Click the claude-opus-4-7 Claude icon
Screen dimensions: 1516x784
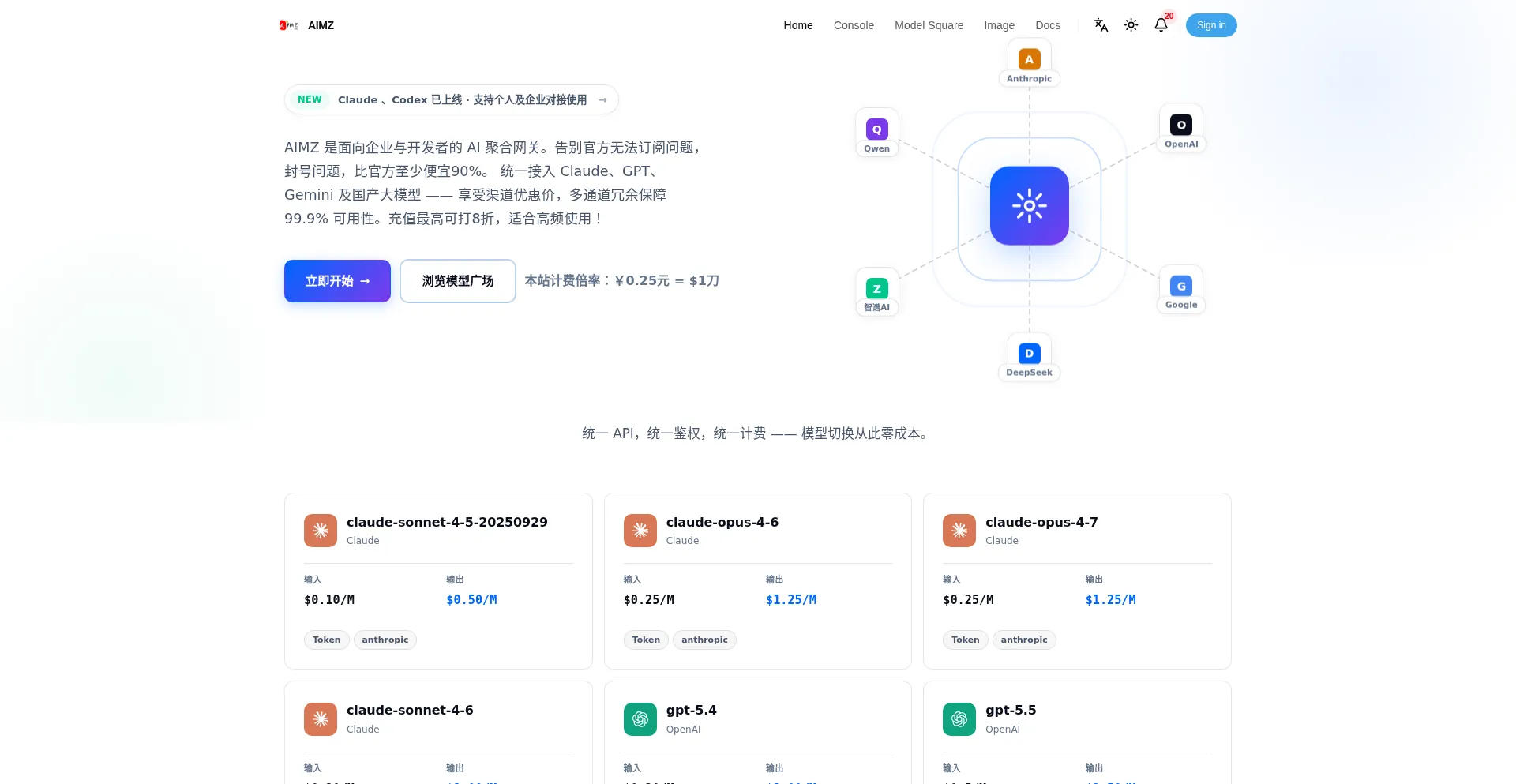point(959,531)
